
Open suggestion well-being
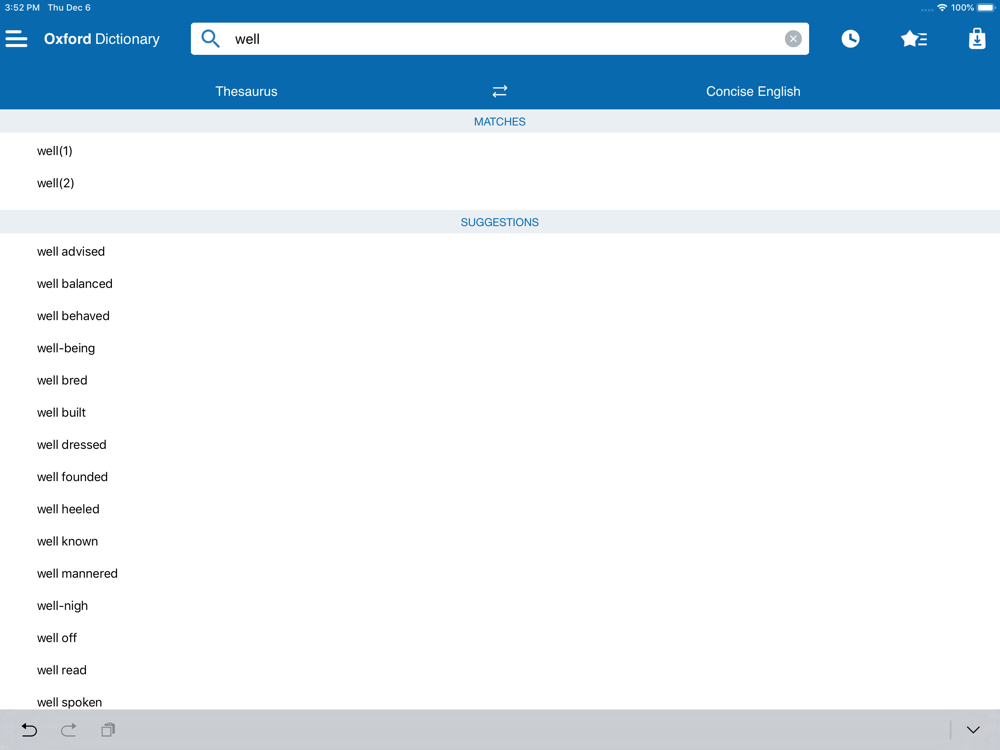500,348
